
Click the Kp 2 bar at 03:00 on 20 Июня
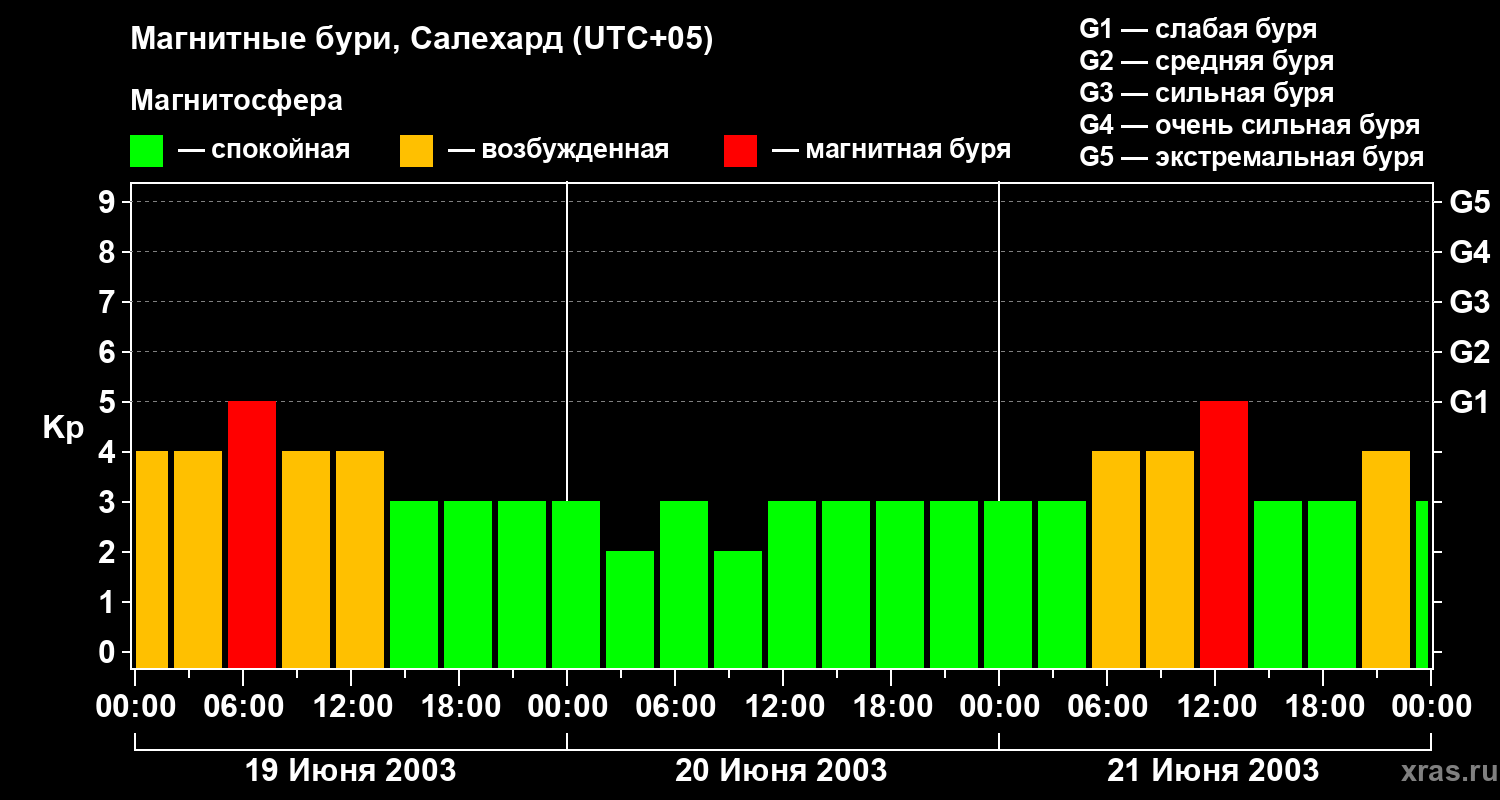tap(630, 609)
